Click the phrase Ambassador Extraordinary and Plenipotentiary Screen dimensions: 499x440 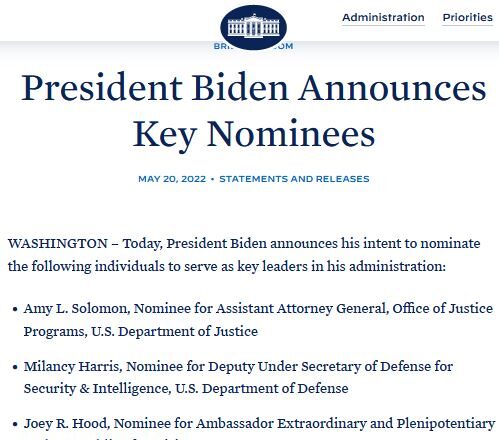point(345,424)
